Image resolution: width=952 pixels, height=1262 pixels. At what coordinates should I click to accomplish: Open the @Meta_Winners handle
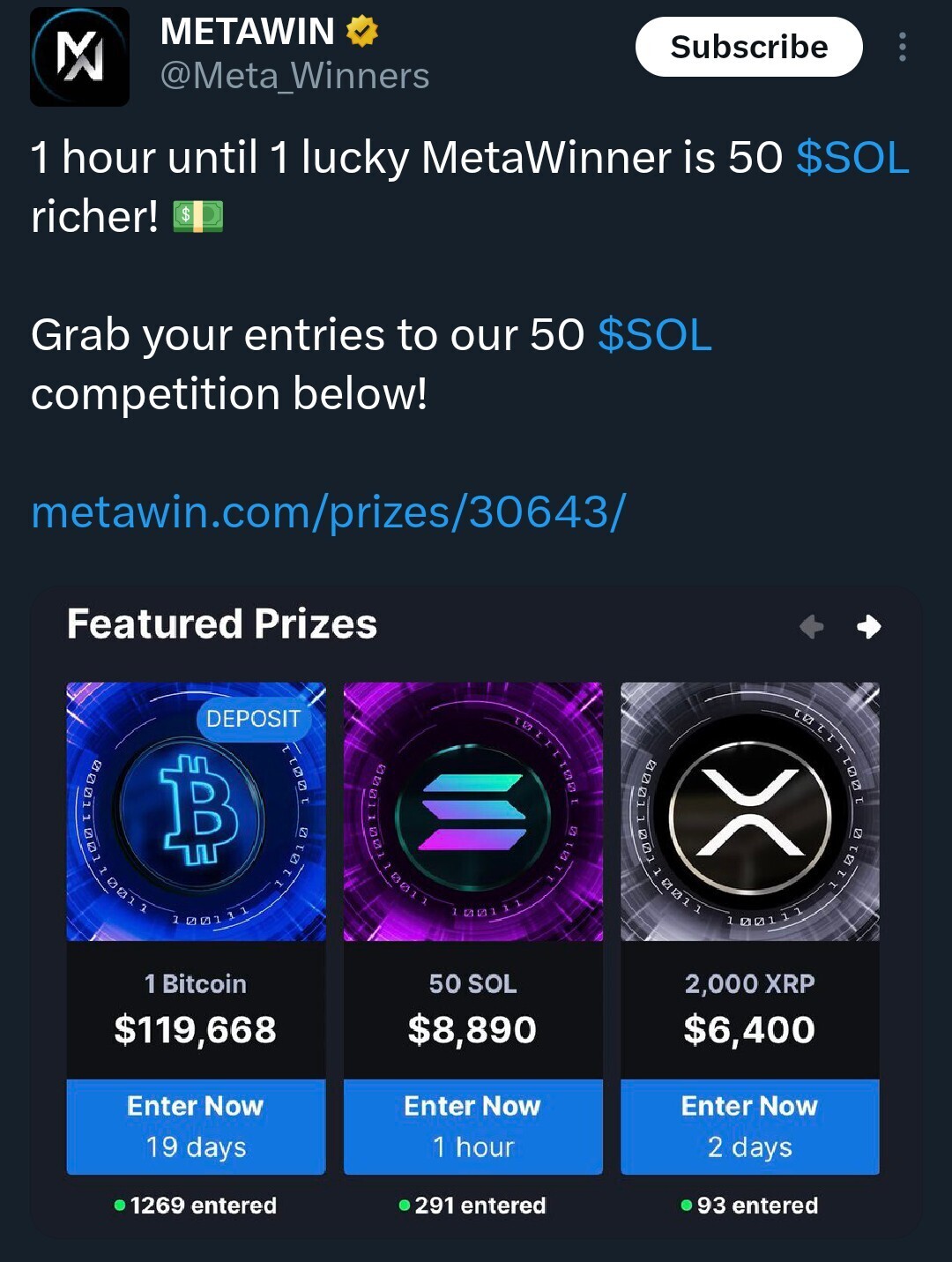[294, 76]
